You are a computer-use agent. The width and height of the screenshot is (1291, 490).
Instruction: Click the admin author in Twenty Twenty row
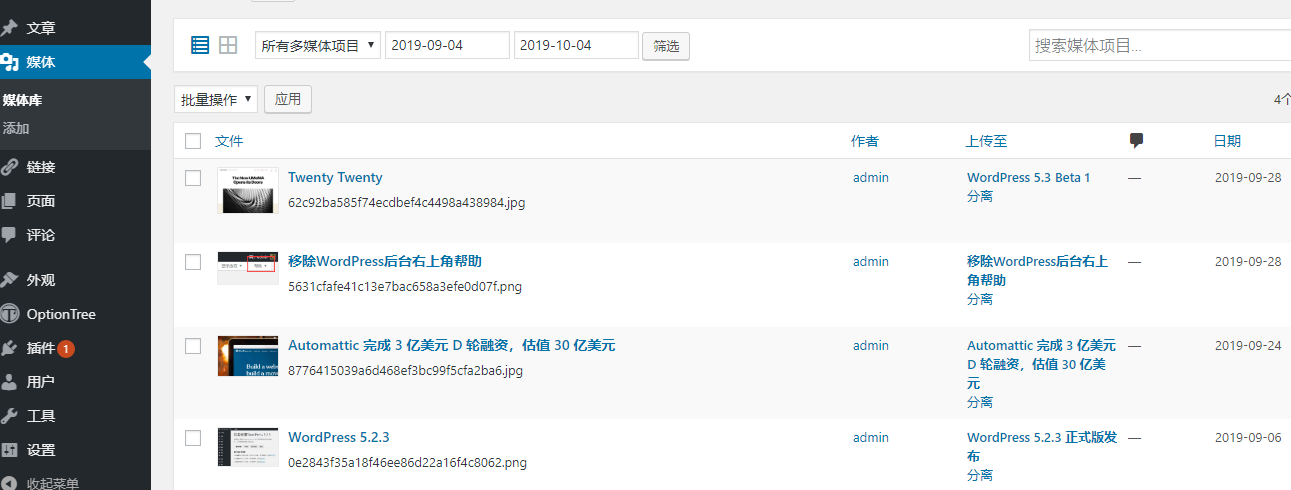(871, 177)
